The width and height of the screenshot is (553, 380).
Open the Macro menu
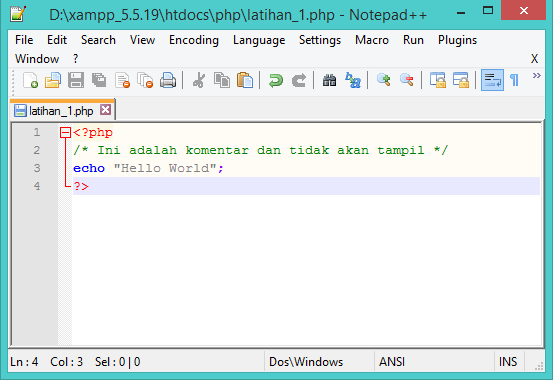(372, 40)
